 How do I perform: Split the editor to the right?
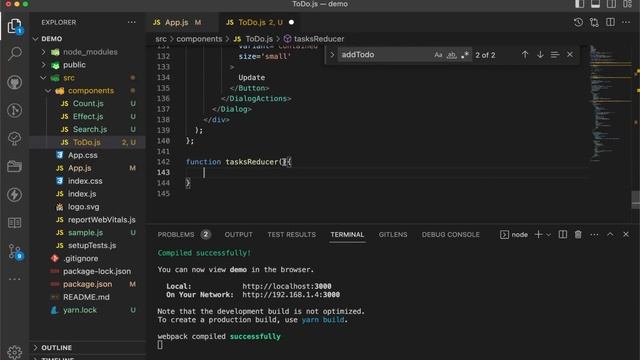(610, 22)
